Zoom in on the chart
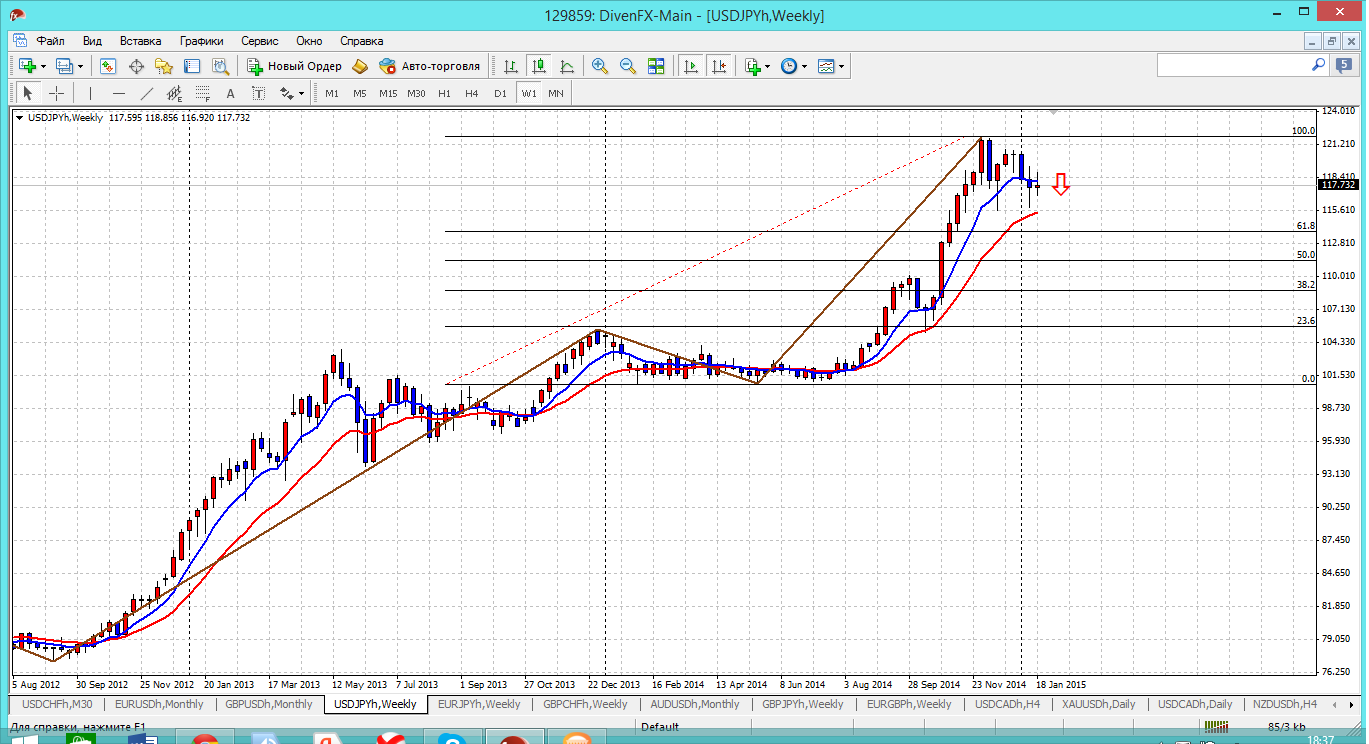The image size is (1369, 744). pyautogui.click(x=600, y=66)
